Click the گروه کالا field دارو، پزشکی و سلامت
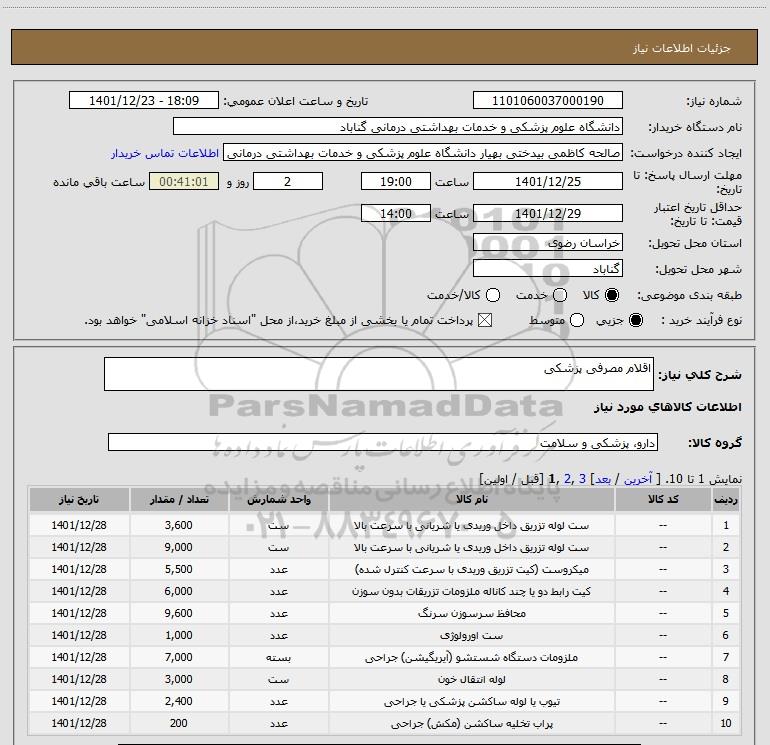770x745 pixels. (x=383, y=442)
